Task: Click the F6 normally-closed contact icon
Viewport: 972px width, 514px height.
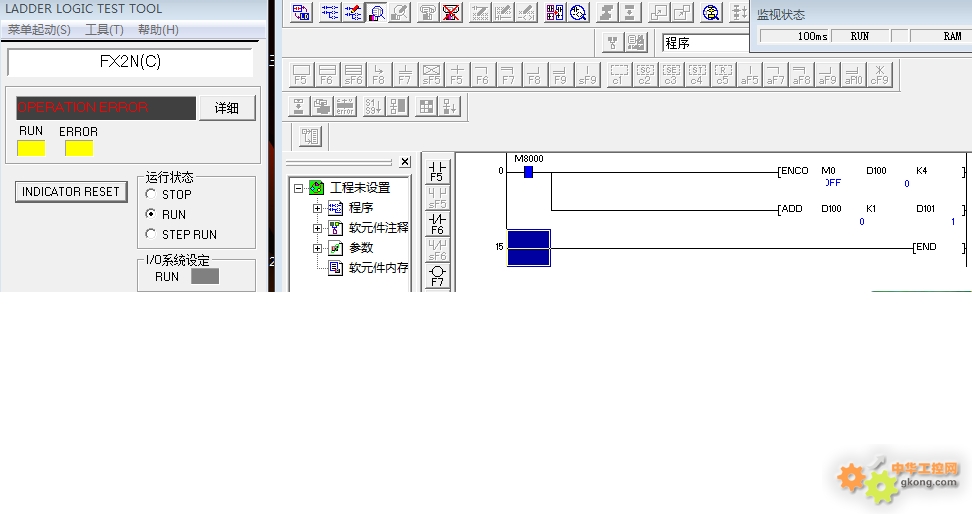Action: tap(436, 223)
